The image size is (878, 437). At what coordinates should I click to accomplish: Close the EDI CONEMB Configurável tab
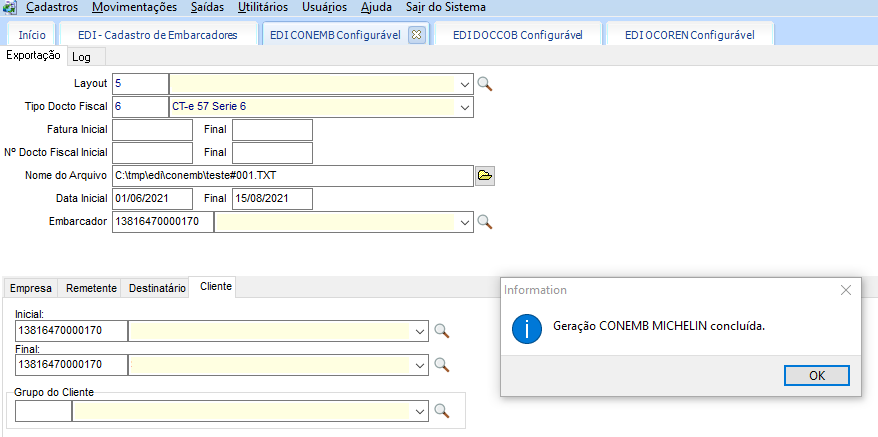[417, 34]
